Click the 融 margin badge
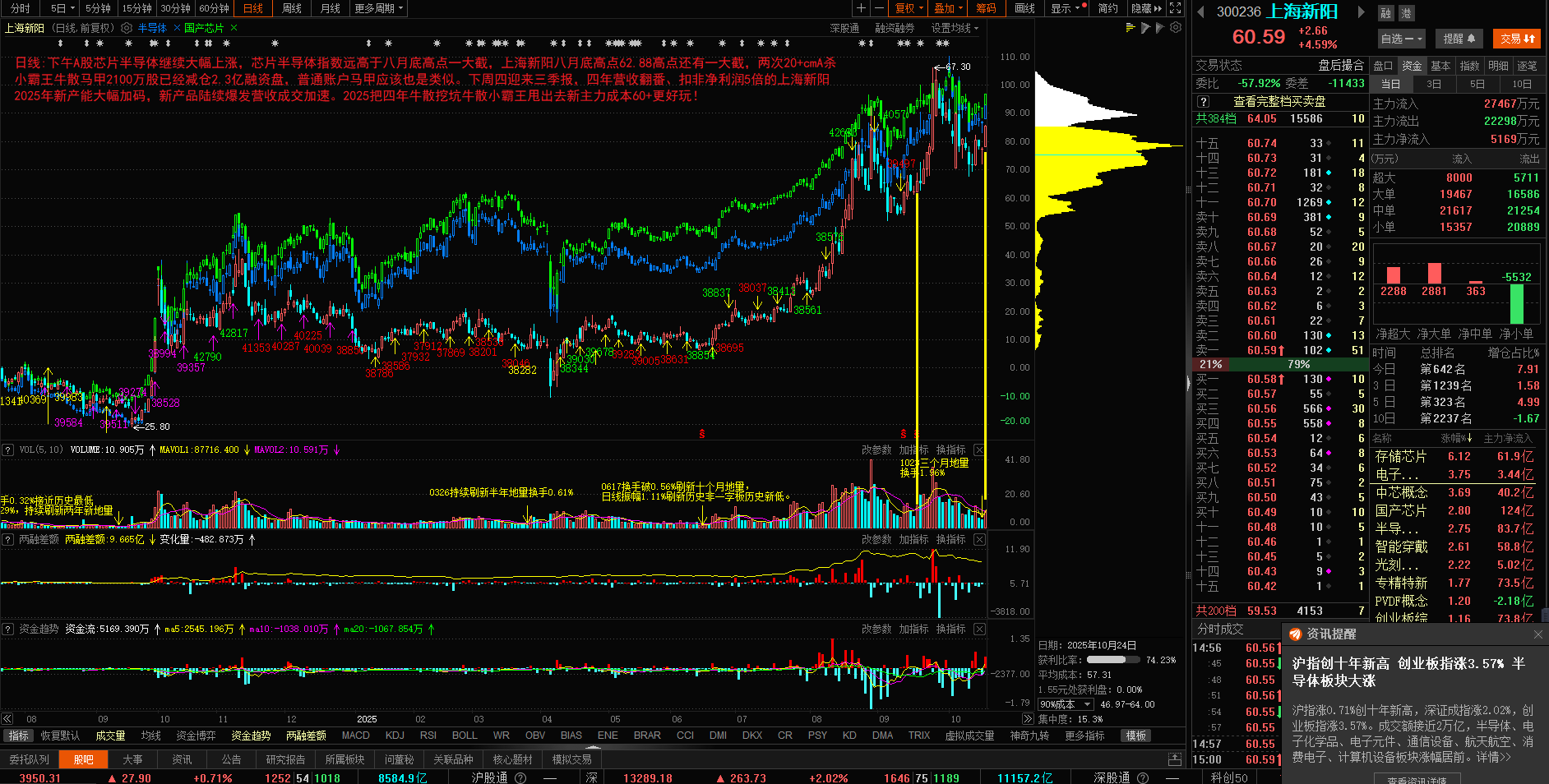The image size is (1549, 784). [x=1386, y=13]
